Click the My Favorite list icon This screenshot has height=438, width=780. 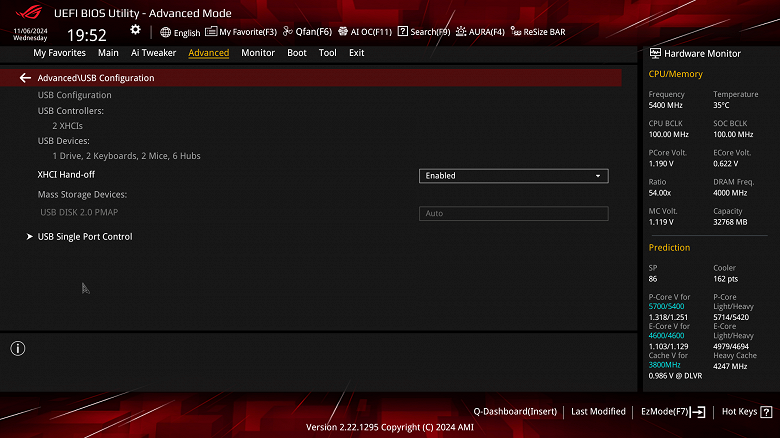click(211, 31)
